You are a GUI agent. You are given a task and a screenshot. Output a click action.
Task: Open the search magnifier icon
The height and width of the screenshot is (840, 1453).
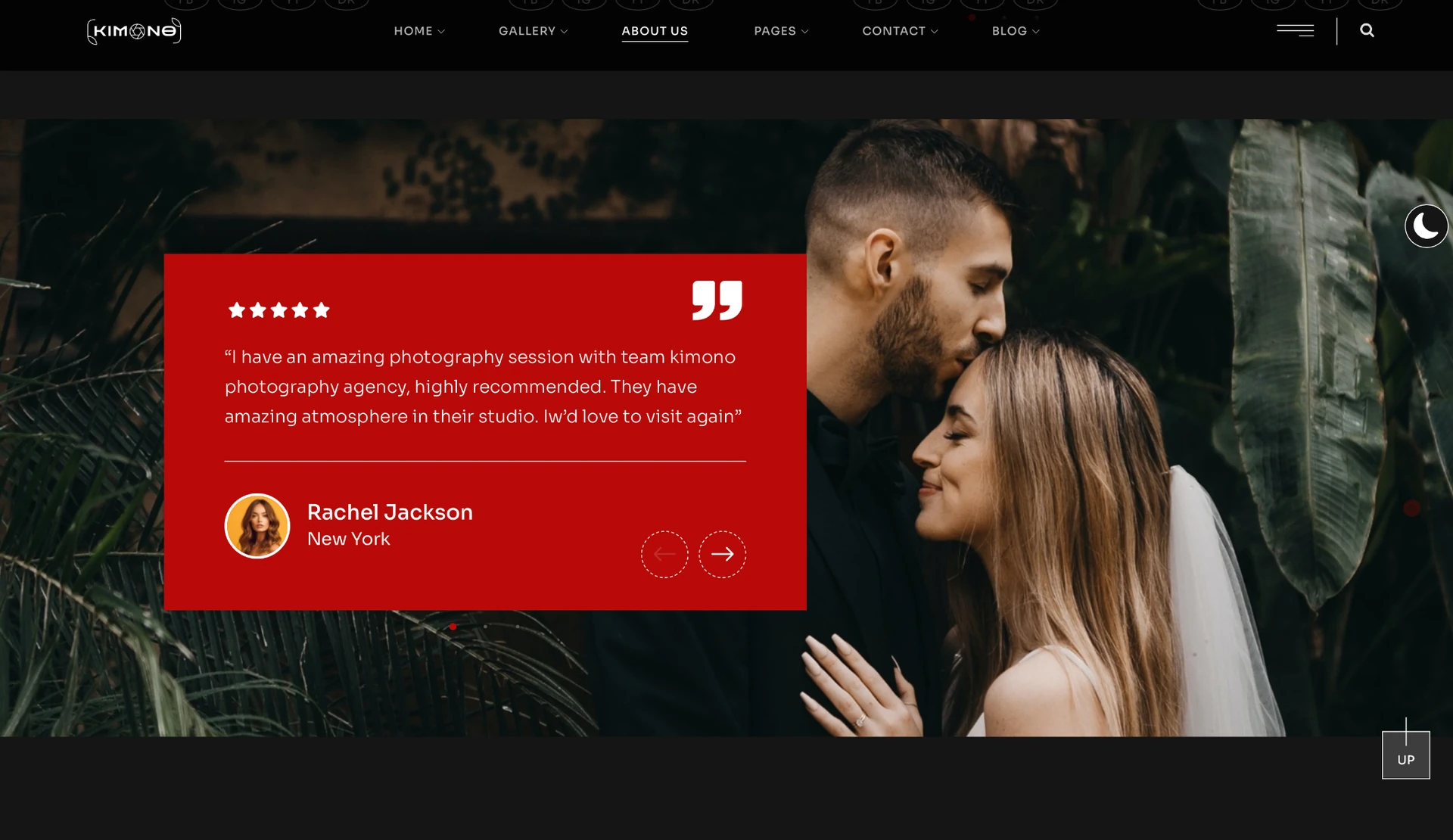[x=1367, y=30]
